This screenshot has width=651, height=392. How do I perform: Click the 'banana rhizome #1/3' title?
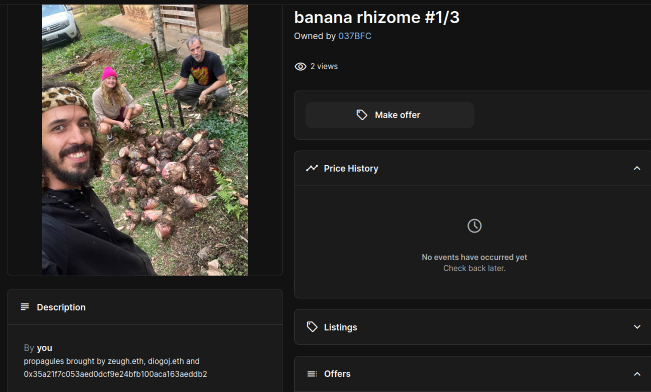[x=377, y=17]
